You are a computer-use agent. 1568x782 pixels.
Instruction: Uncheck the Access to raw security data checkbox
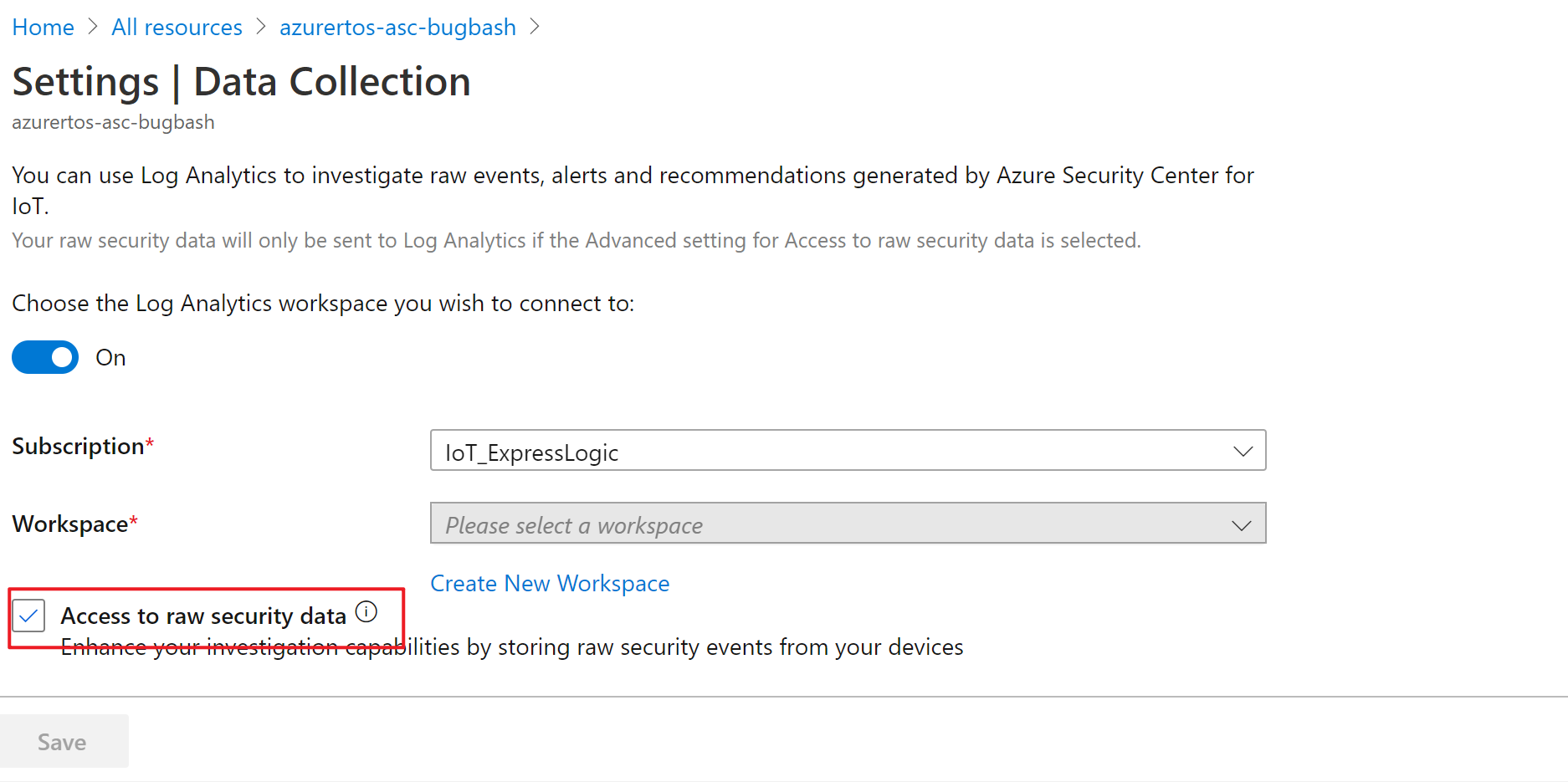click(29, 616)
